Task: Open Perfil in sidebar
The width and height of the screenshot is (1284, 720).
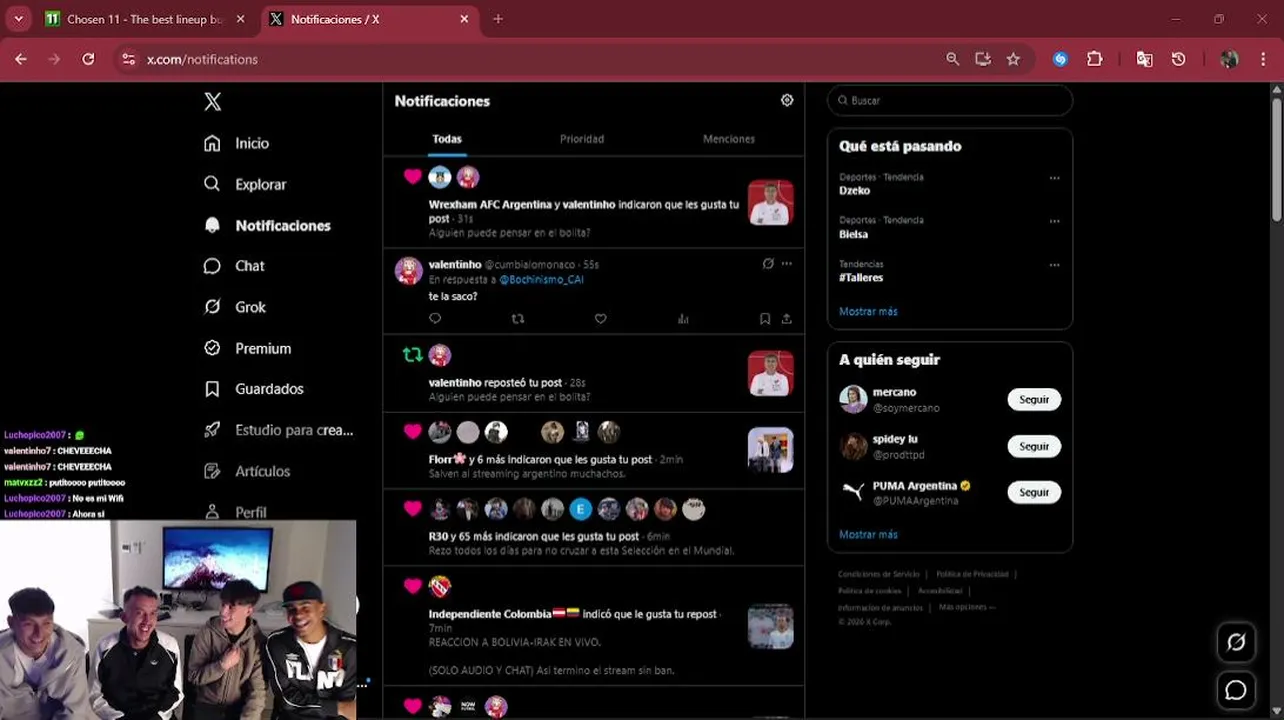Action: pyautogui.click(x=236, y=511)
